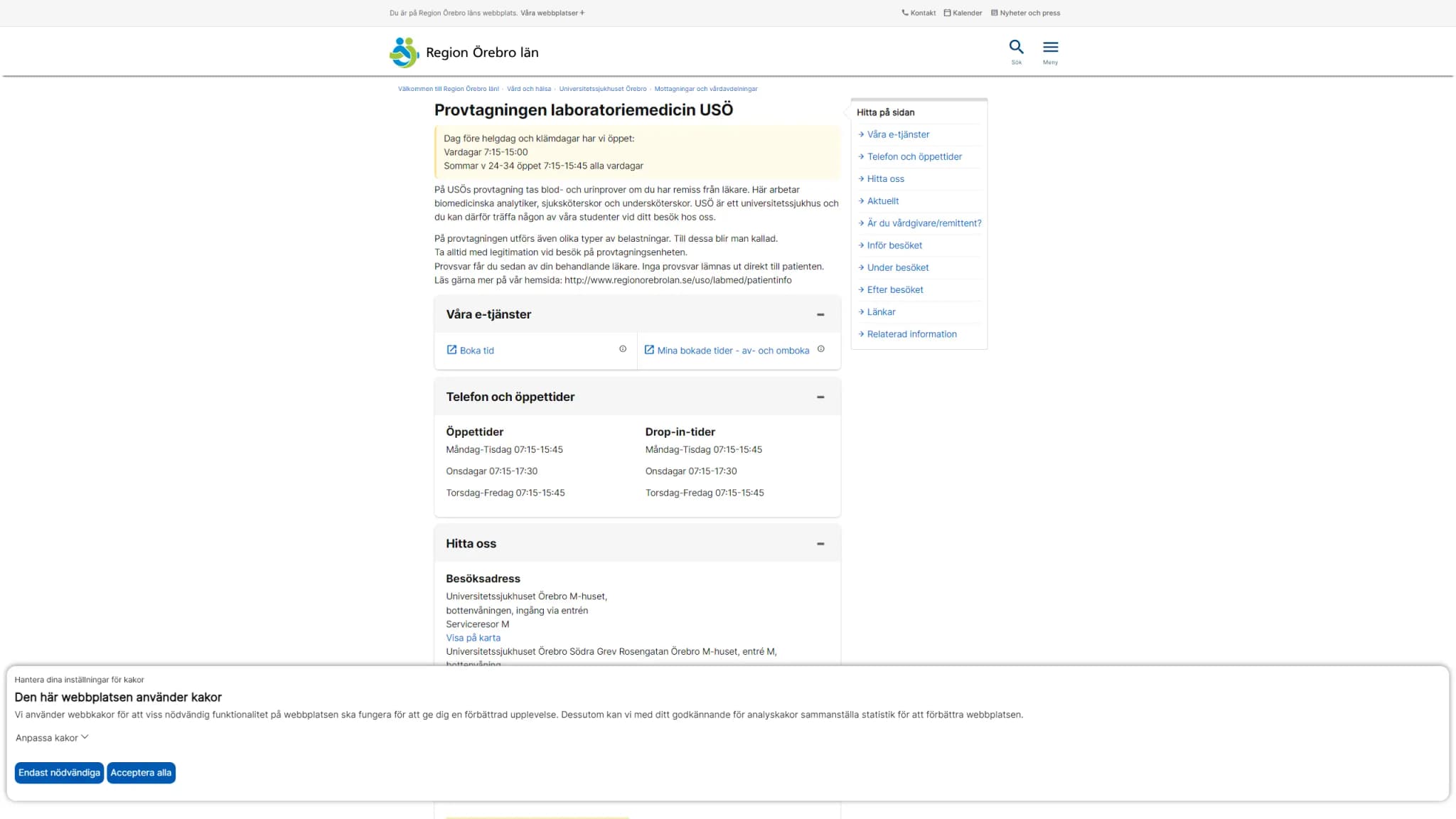This screenshot has height=819, width=1456.
Task: Click the Boka tid external-link icon
Action: click(x=451, y=350)
